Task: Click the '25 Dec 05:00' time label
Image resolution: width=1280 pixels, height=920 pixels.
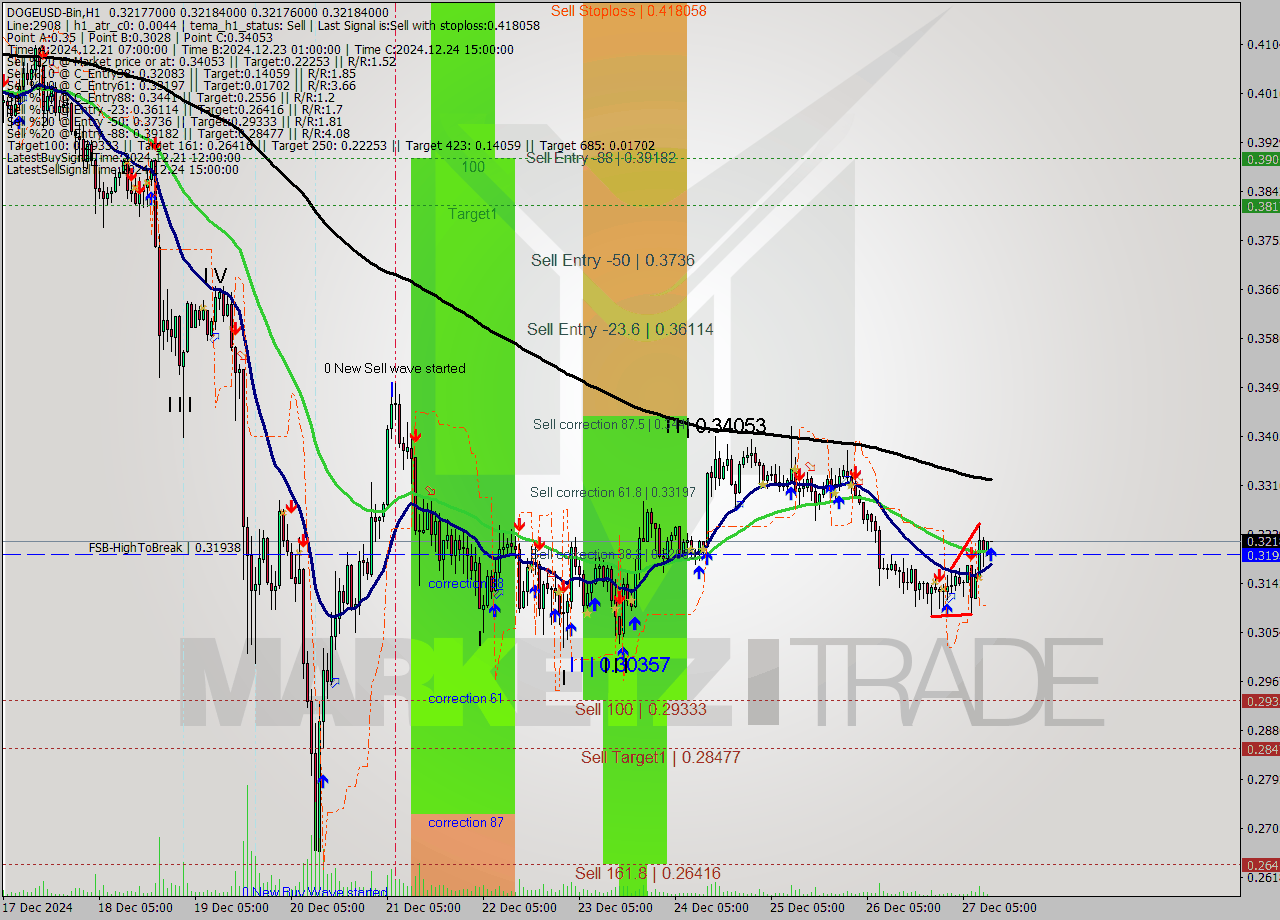Action: [x=806, y=908]
